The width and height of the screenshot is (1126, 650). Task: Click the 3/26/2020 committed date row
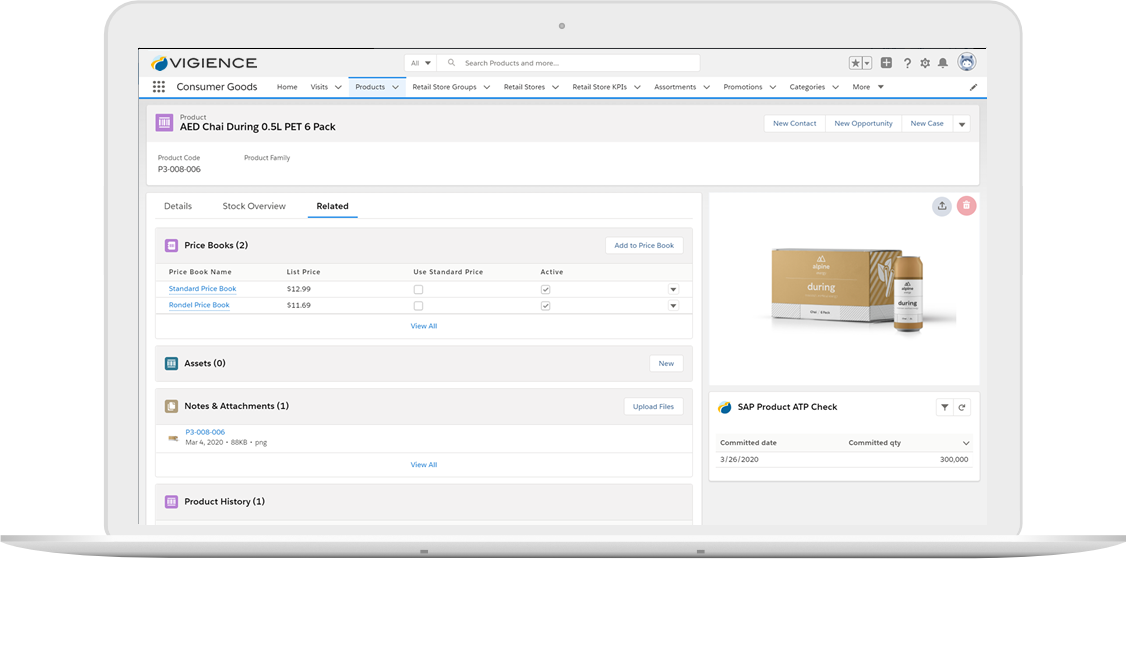click(844, 460)
